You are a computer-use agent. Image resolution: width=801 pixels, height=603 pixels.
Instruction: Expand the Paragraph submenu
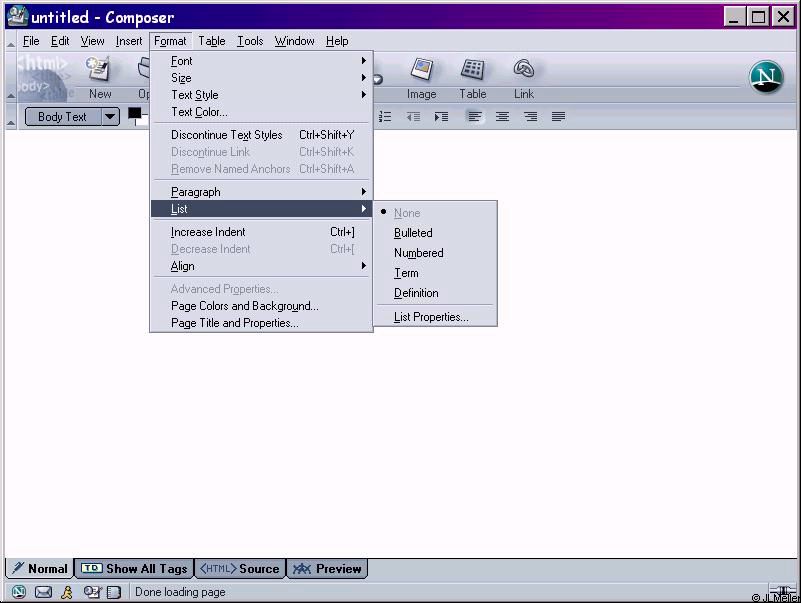pyautogui.click(x=263, y=192)
